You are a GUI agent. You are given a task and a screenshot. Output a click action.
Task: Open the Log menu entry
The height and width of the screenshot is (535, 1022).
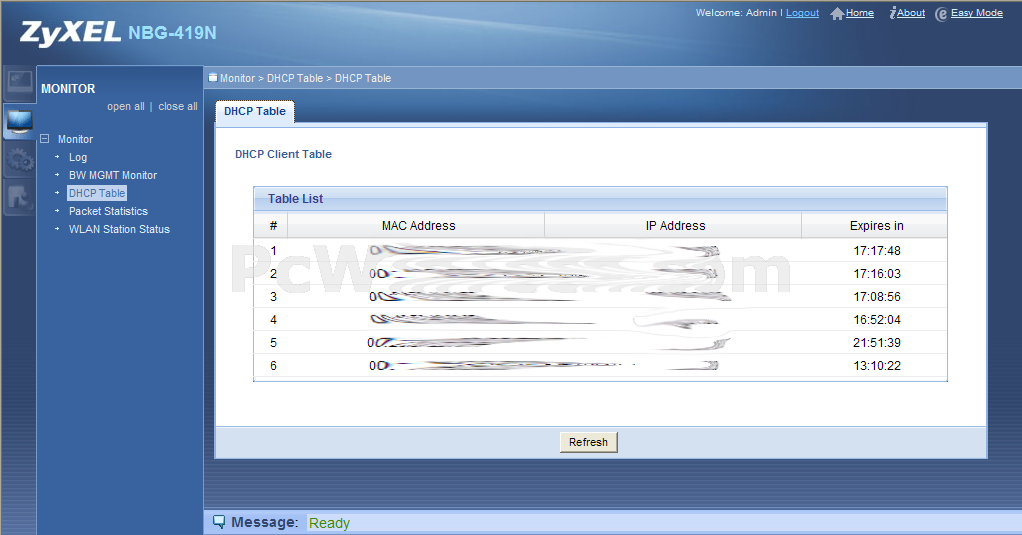(78, 157)
